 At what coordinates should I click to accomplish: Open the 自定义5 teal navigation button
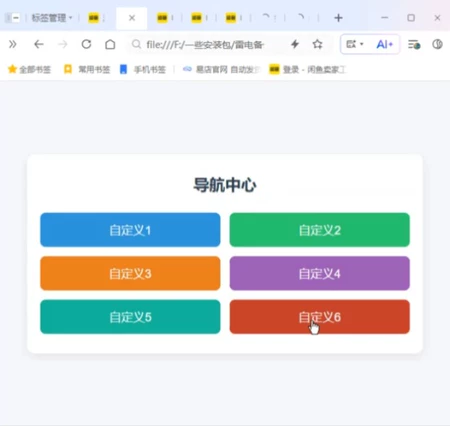130,317
